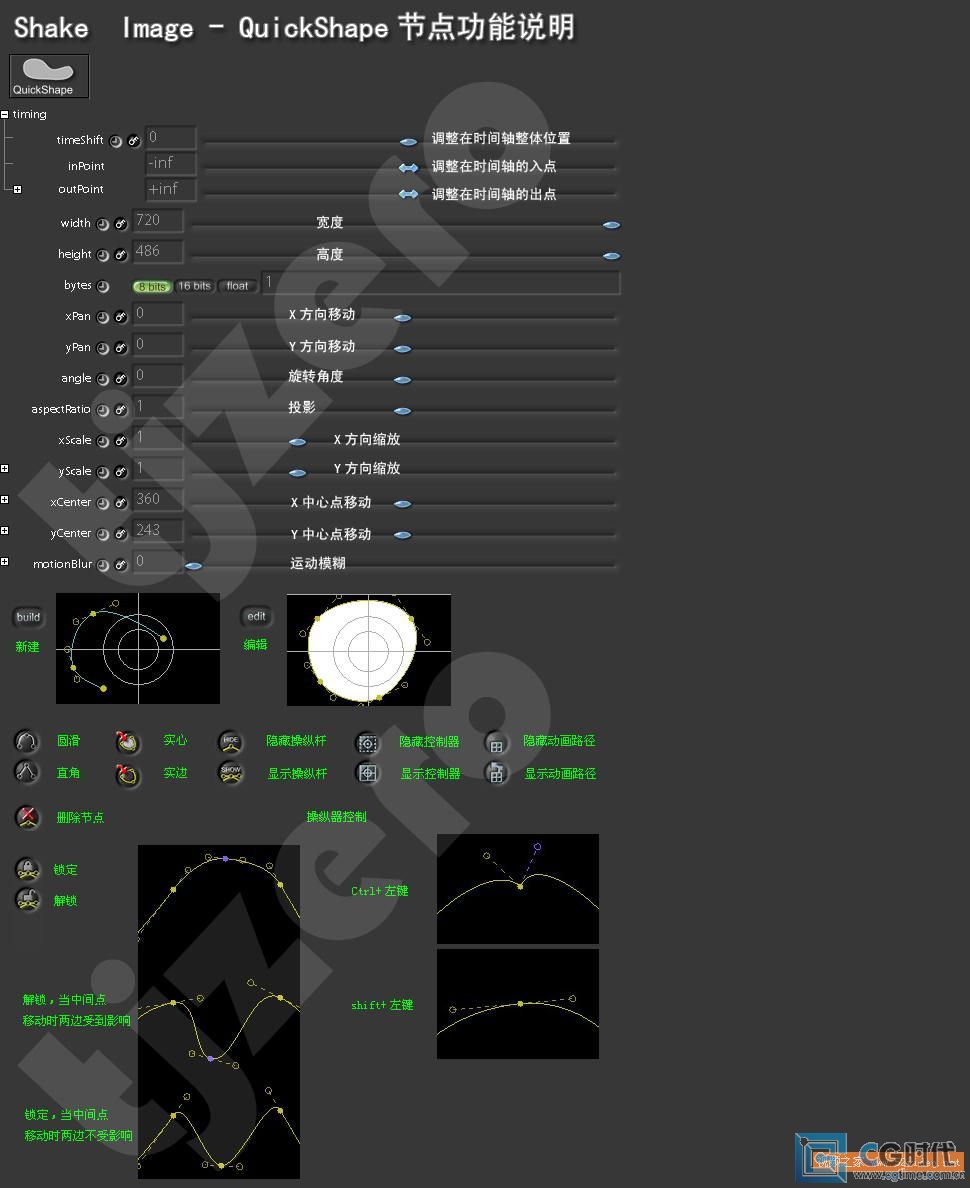
Task: Click the inPoint field showing -inf
Action: [171, 164]
